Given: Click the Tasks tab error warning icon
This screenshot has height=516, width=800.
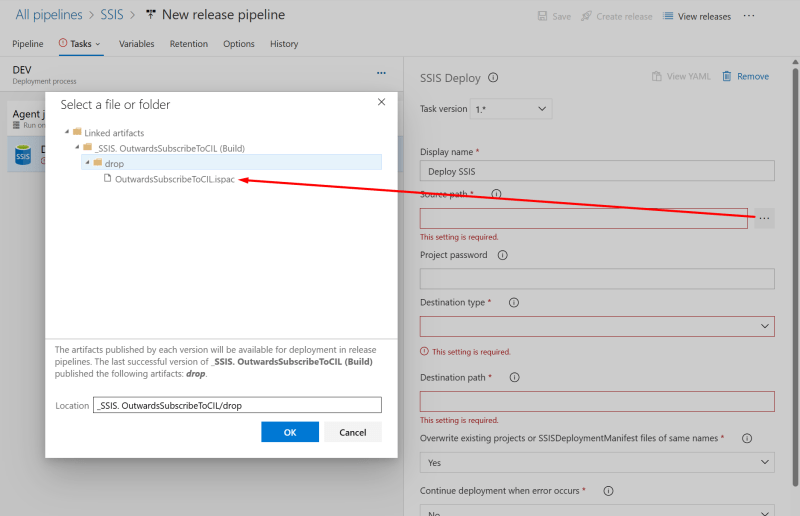Looking at the screenshot, I should (x=63, y=43).
